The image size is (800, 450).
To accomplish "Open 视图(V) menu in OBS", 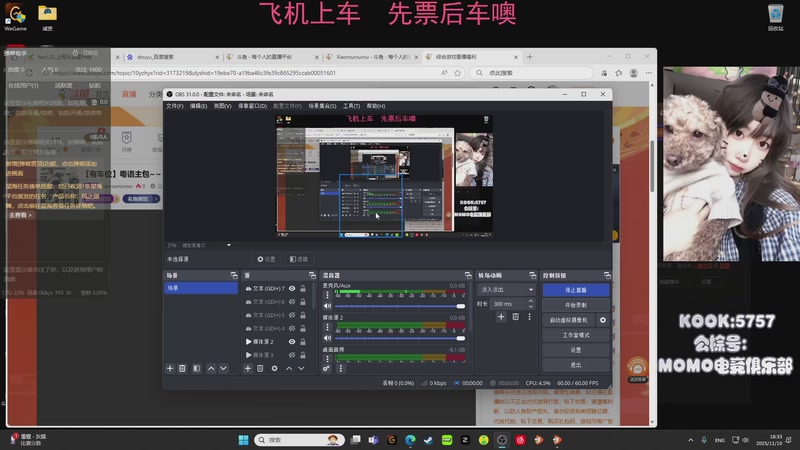I will click(x=222, y=106).
